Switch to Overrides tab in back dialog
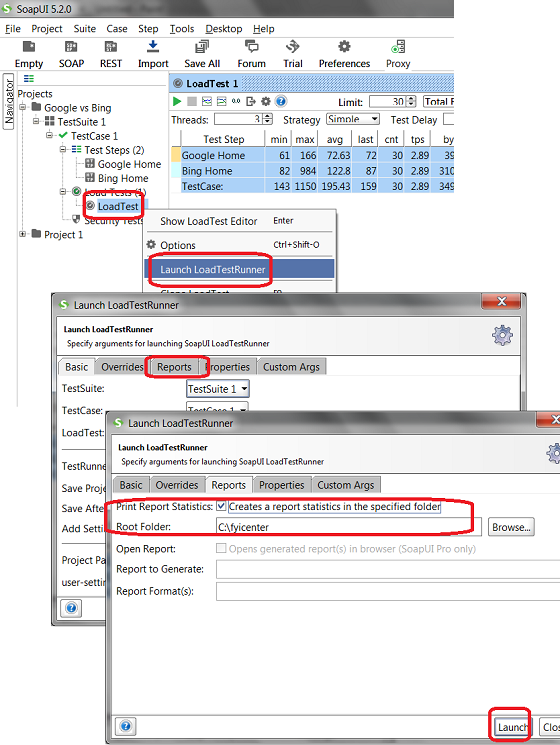Image resolution: width=560 pixels, height=745 pixels. [x=122, y=367]
